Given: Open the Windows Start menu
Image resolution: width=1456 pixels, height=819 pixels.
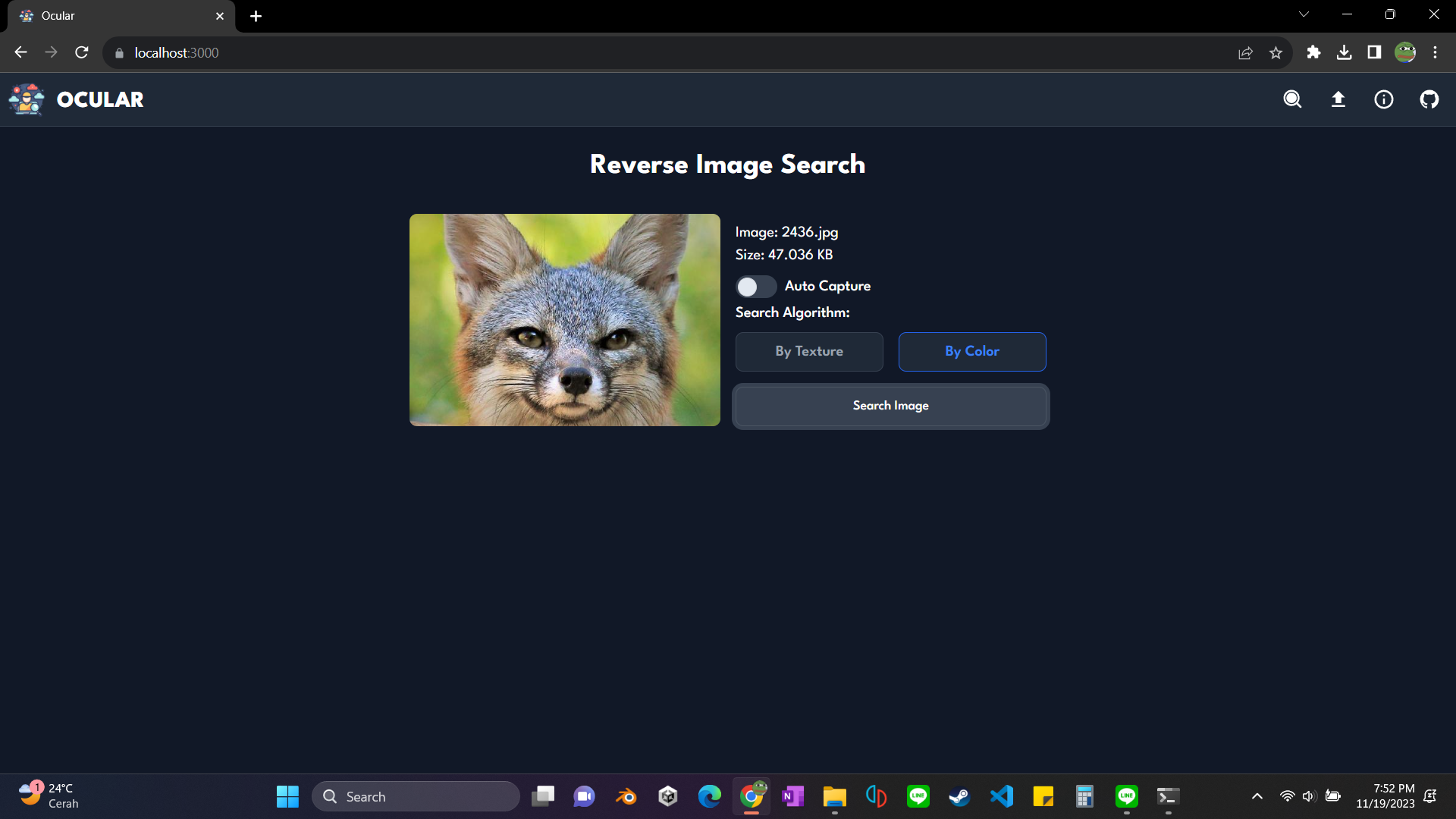Looking at the screenshot, I should [287, 796].
